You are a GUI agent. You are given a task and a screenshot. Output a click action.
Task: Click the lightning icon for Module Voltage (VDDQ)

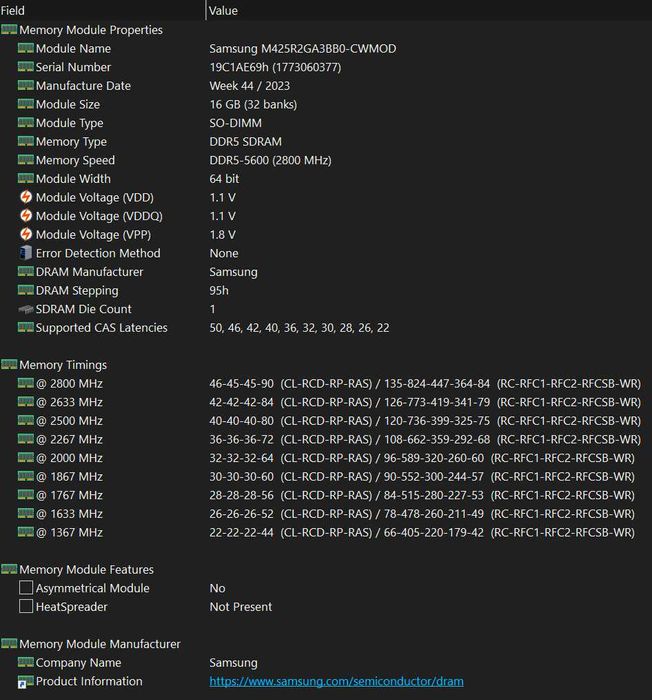point(26,216)
